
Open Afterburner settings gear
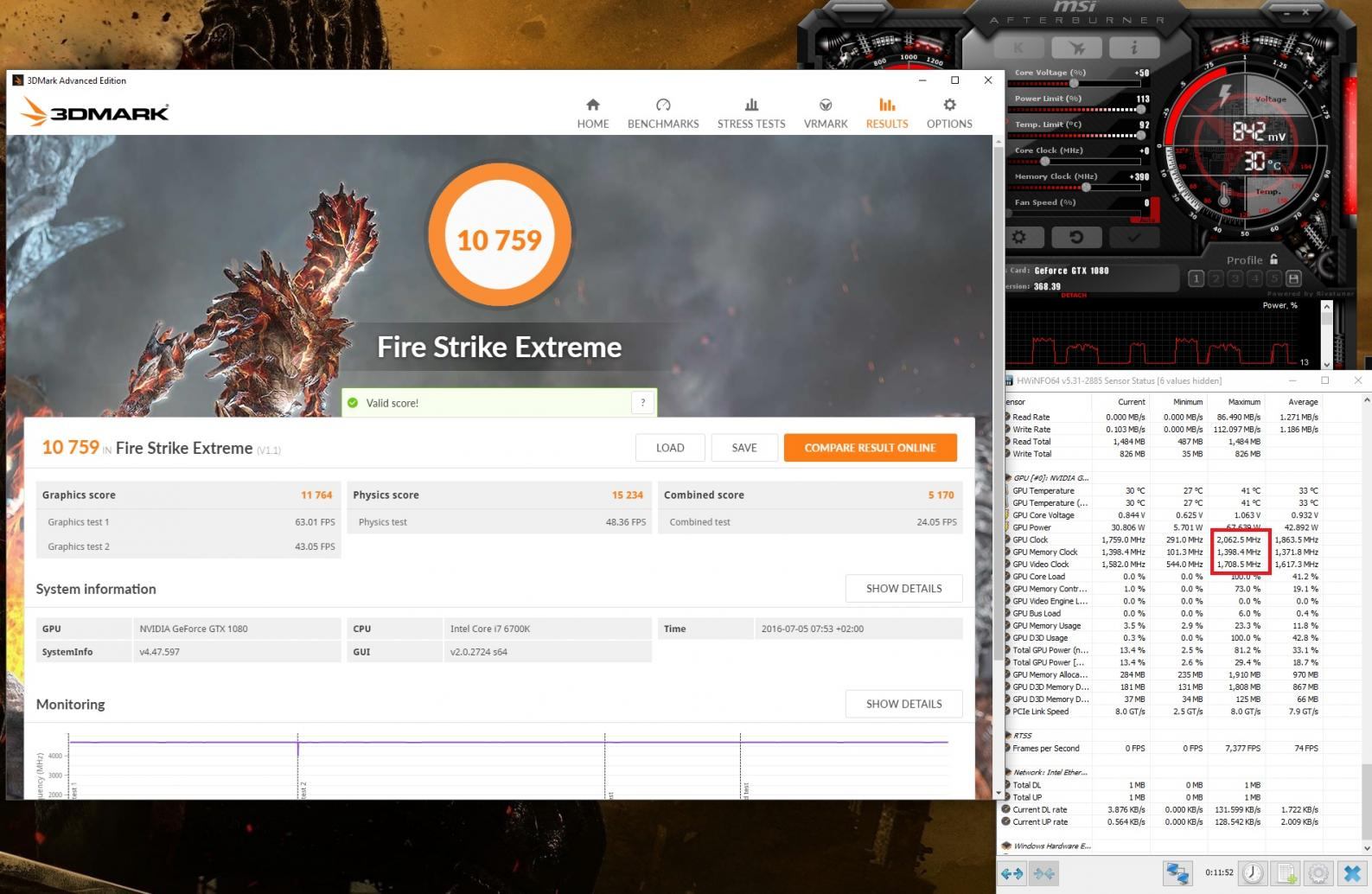tap(1020, 237)
